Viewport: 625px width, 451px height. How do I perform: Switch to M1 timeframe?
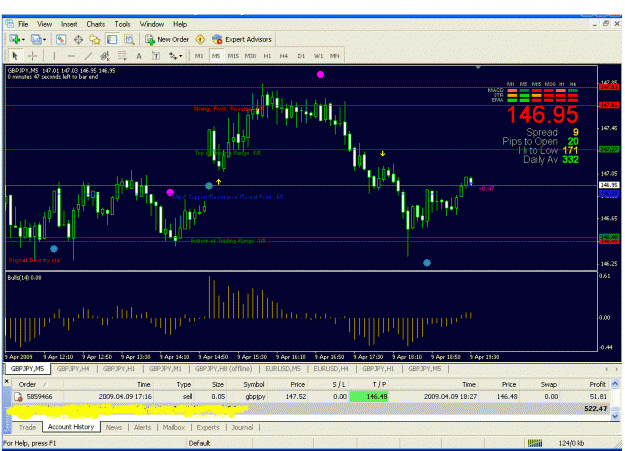point(199,56)
